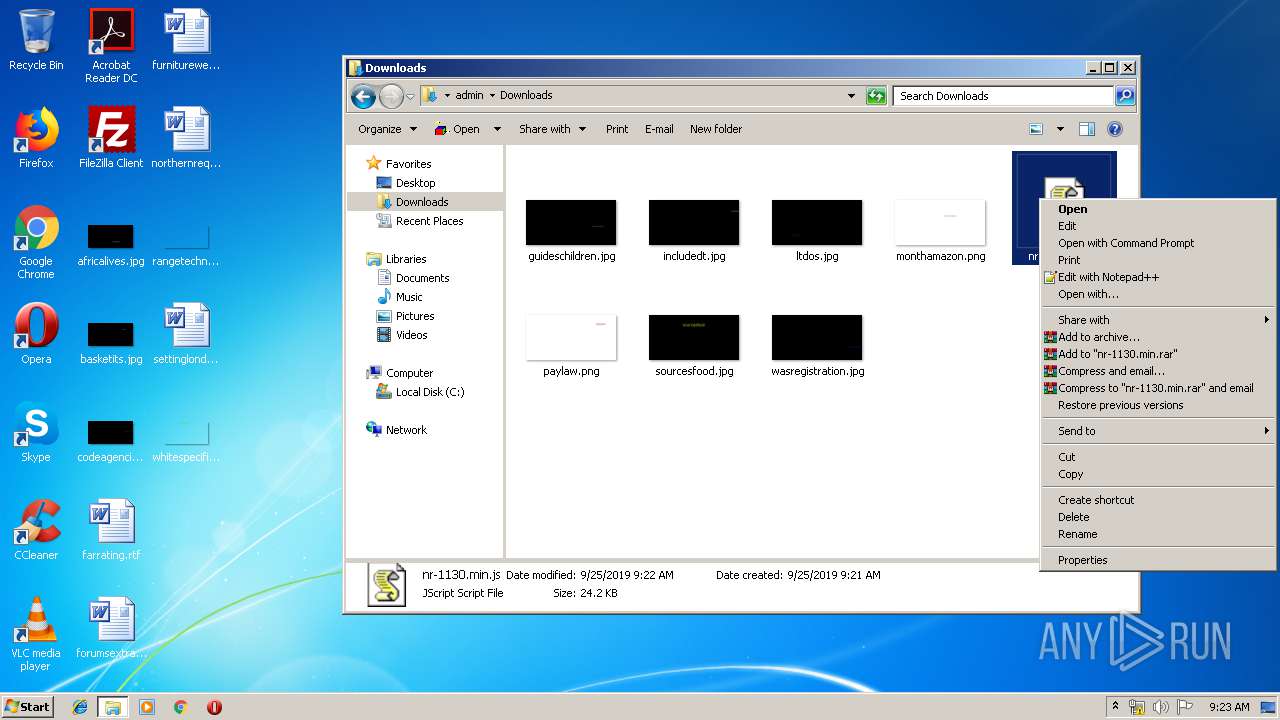Screen dimensions: 1280x720
Task: Refresh the Downloads folder view
Action: 876,96
